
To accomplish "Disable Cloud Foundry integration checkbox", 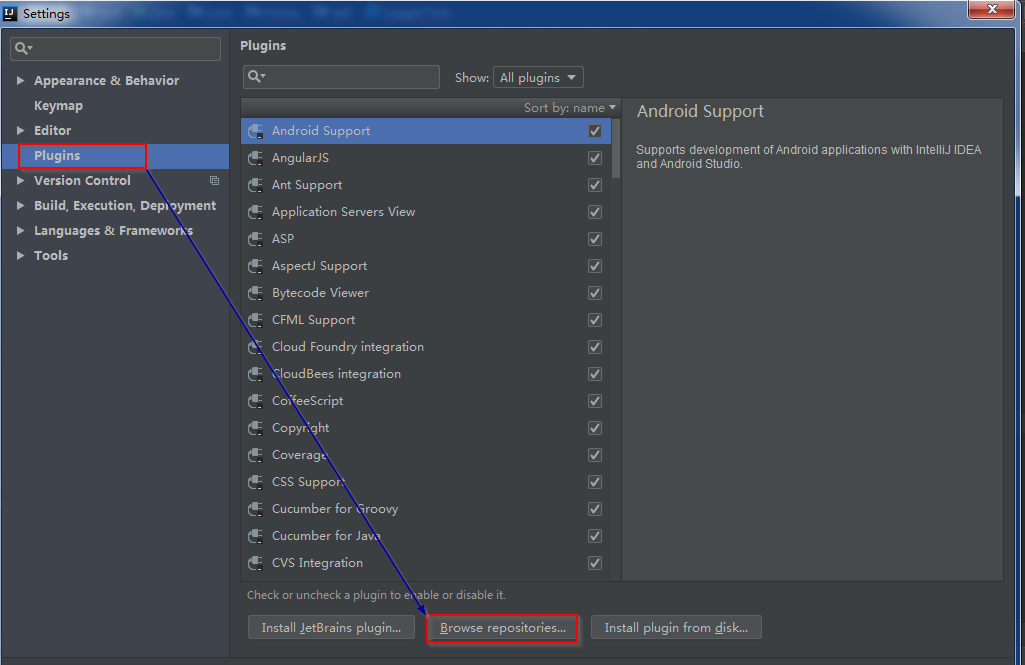I will pyautogui.click(x=595, y=347).
